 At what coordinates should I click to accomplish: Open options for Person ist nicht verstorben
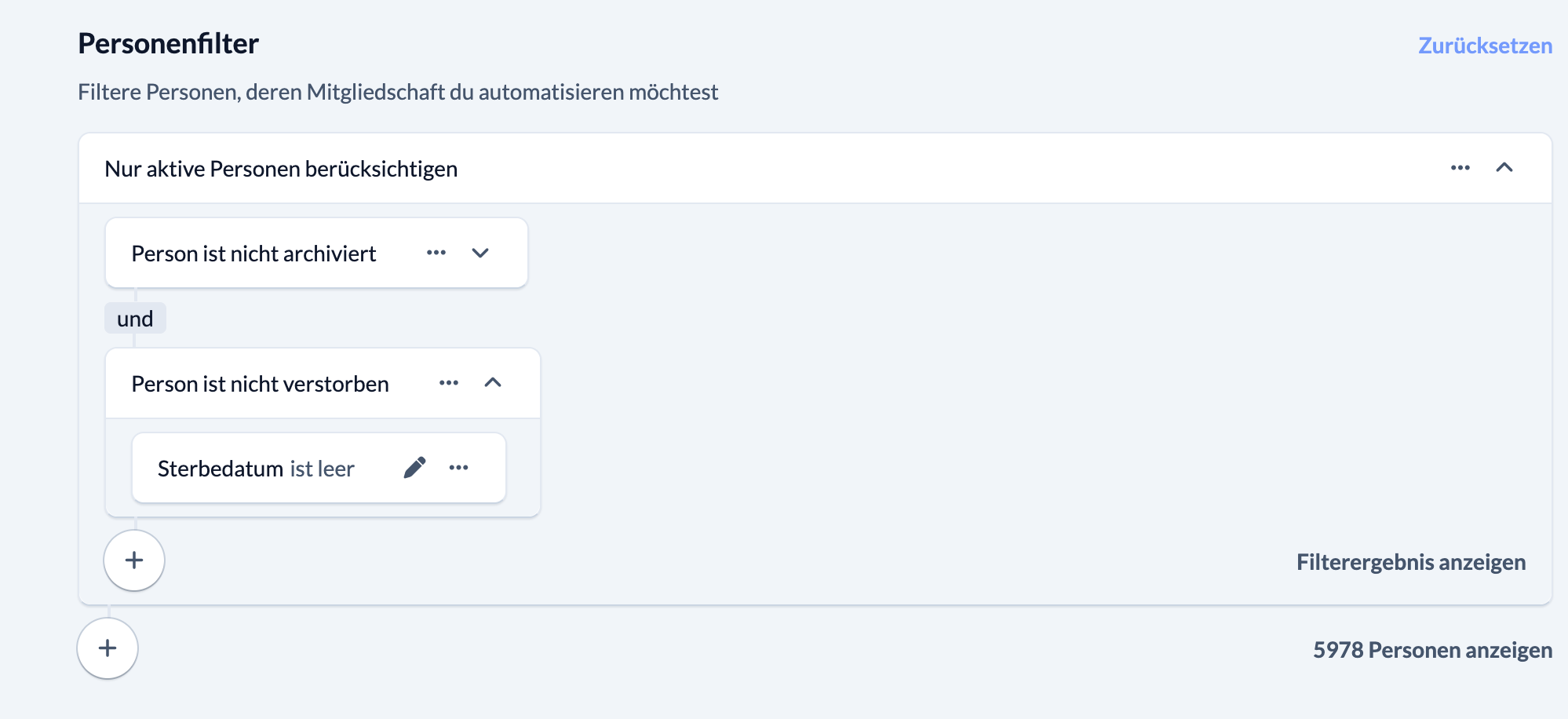pyautogui.click(x=449, y=383)
